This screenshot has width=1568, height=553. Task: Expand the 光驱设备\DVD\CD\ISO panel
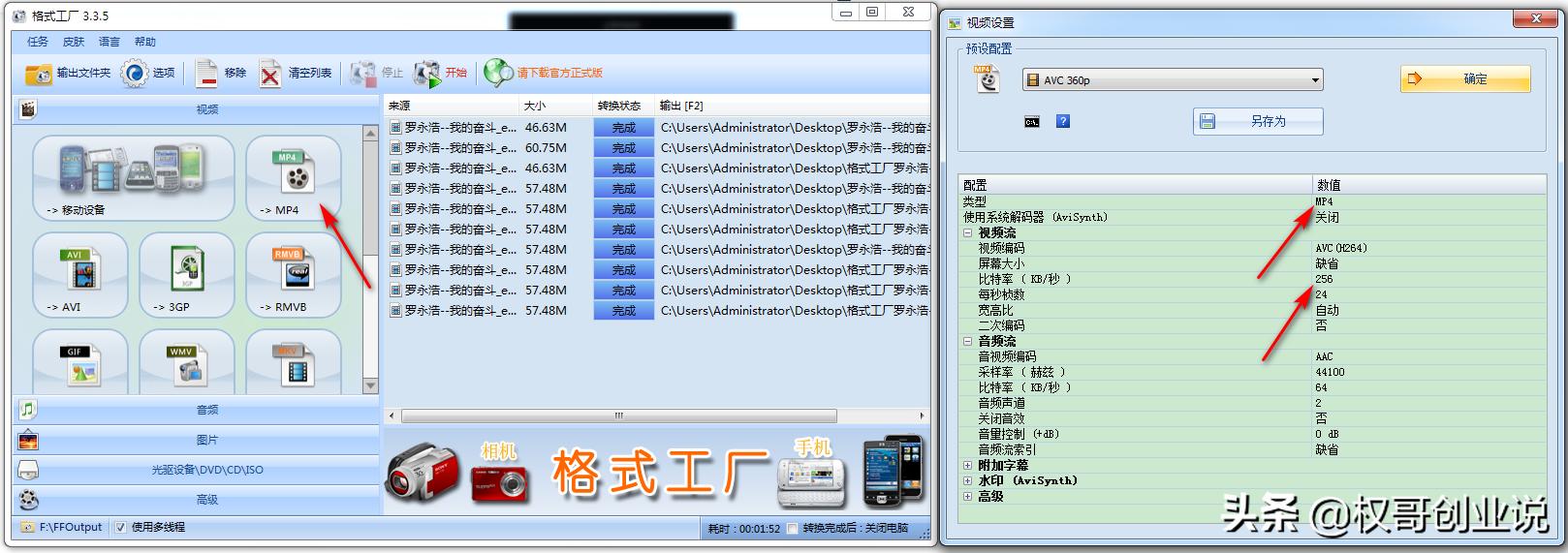pyautogui.click(x=196, y=470)
